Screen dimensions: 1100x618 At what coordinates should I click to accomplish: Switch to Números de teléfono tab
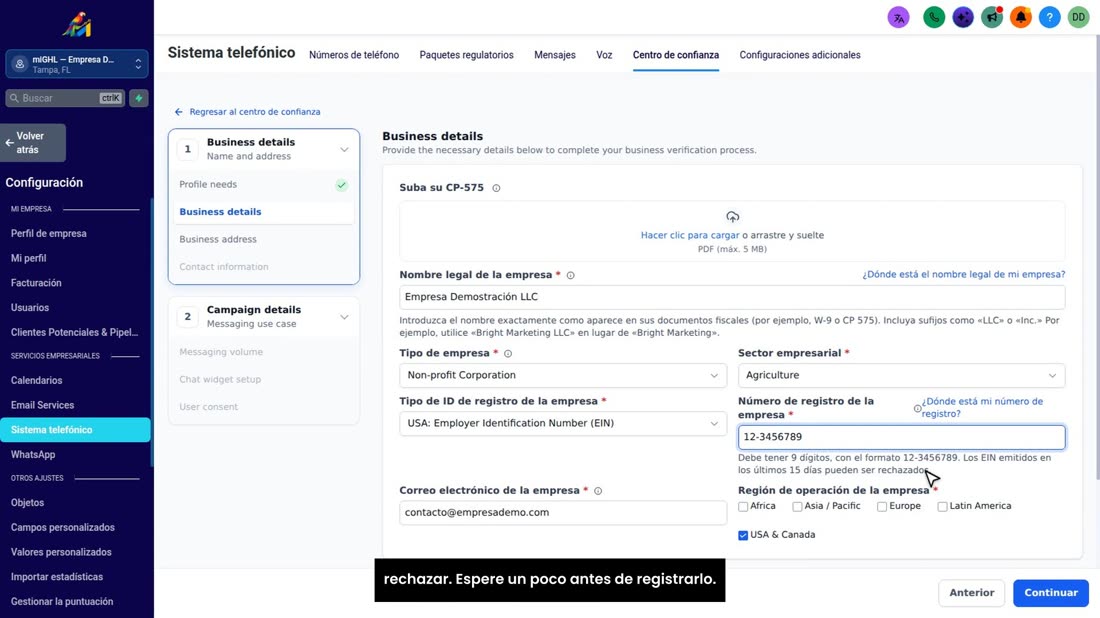pyautogui.click(x=354, y=55)
